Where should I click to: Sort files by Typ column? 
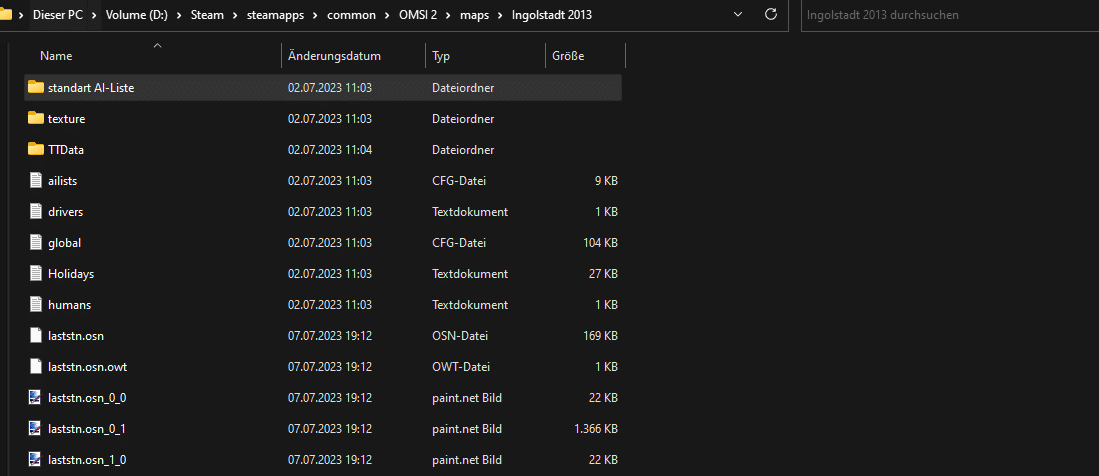[441, 56]
